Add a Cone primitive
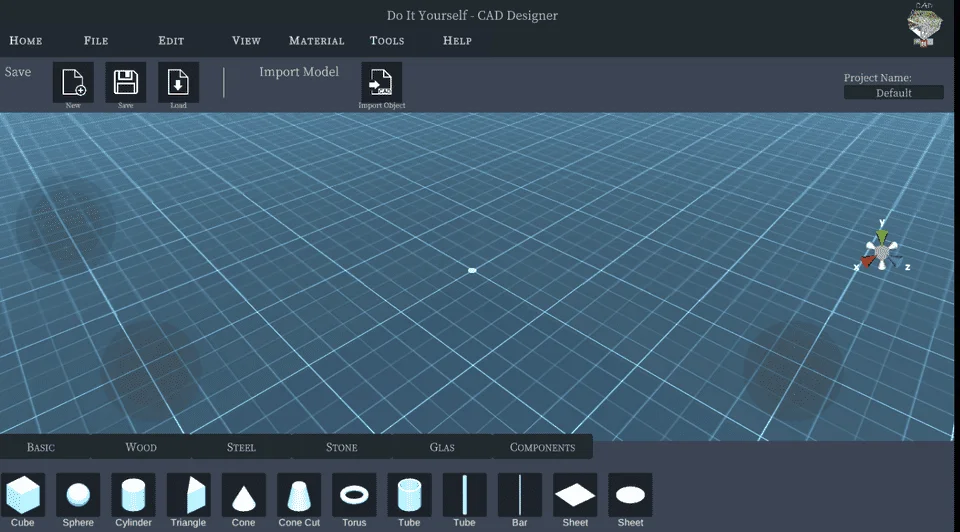This screenshot has height=532, width=960. coord(244,495)
